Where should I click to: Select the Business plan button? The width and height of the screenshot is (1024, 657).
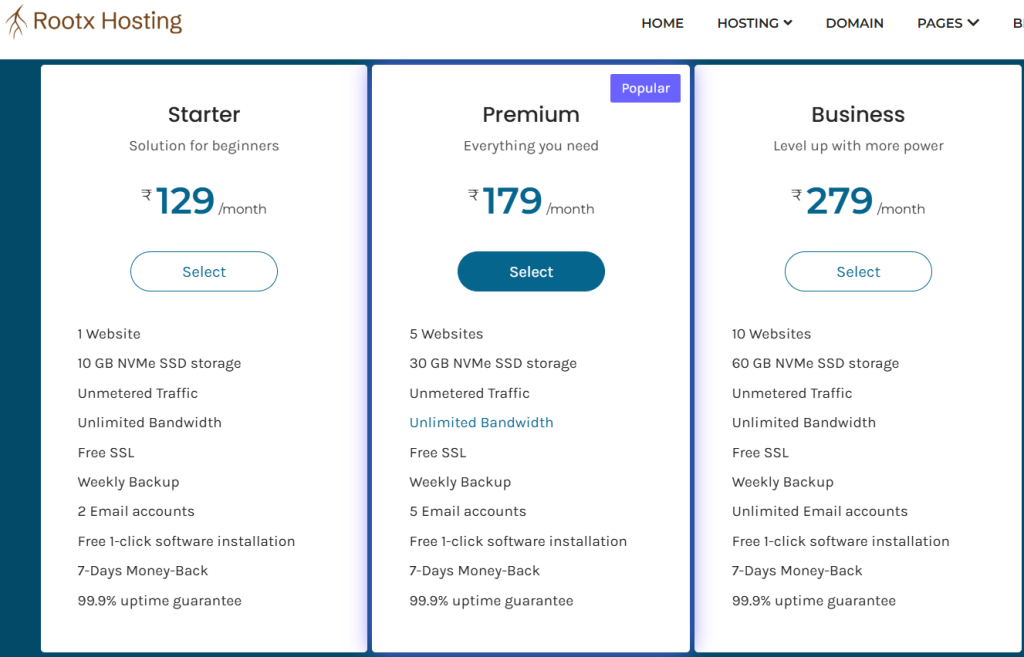point(858,272)
